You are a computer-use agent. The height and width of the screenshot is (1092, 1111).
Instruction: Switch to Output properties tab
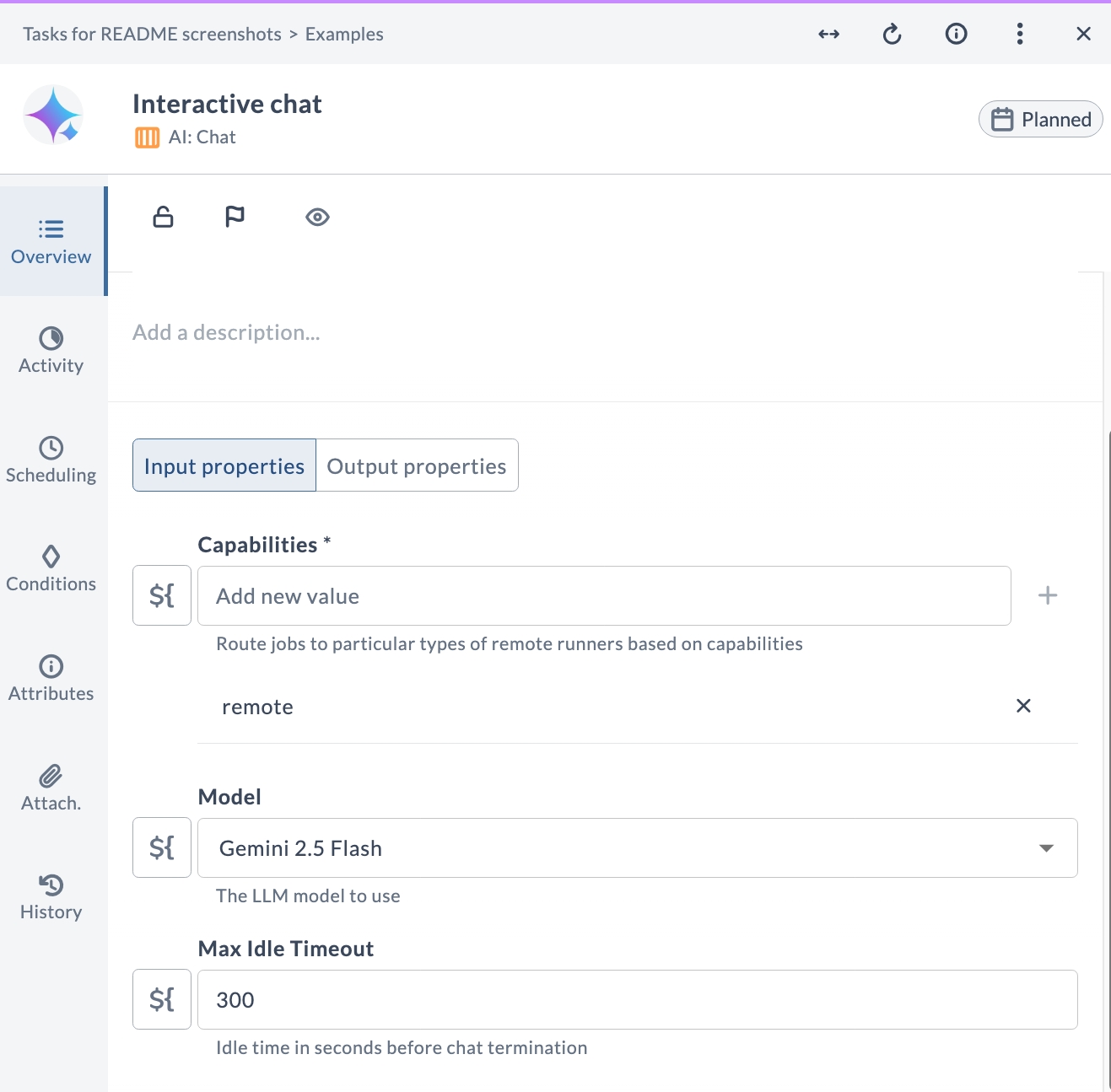[417, 465]
